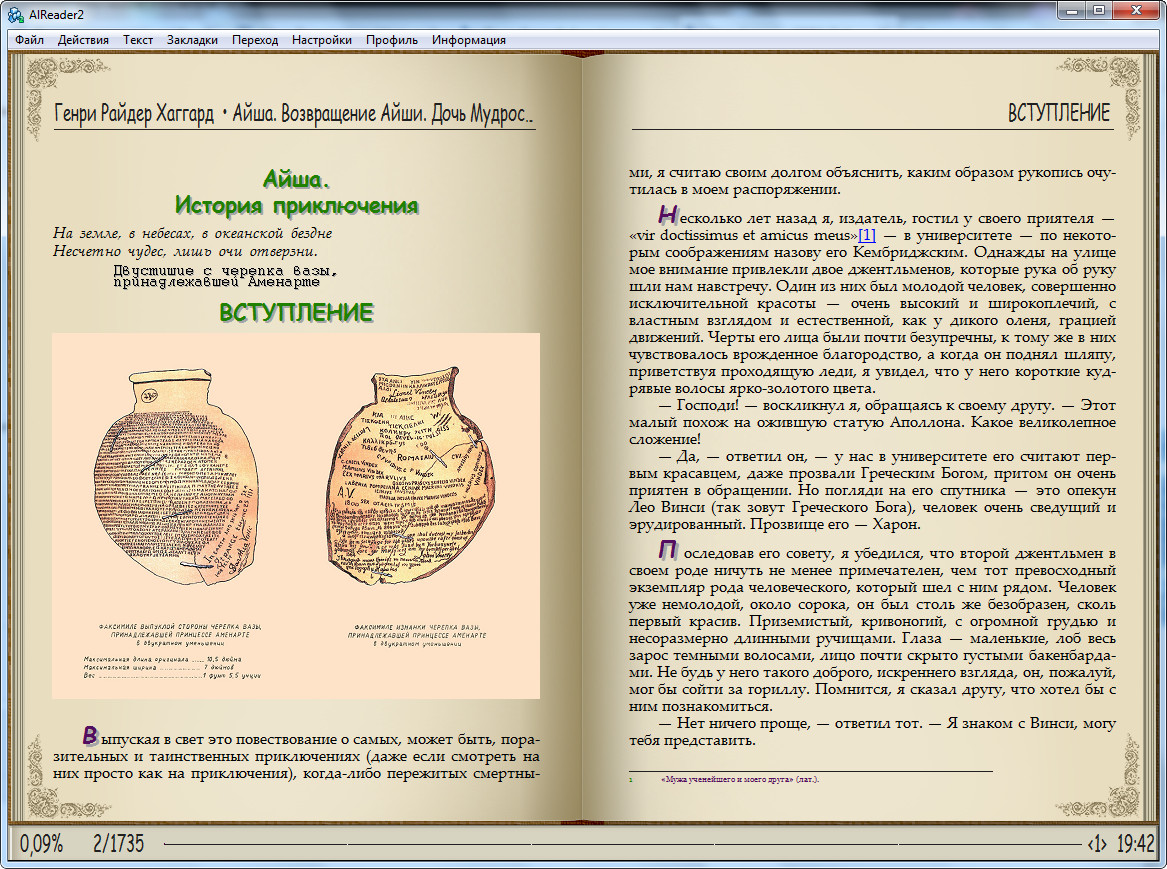Click the vase shard facsimile illustration
This screenshot has width=1167, height=869.
[x=295, y=516]
